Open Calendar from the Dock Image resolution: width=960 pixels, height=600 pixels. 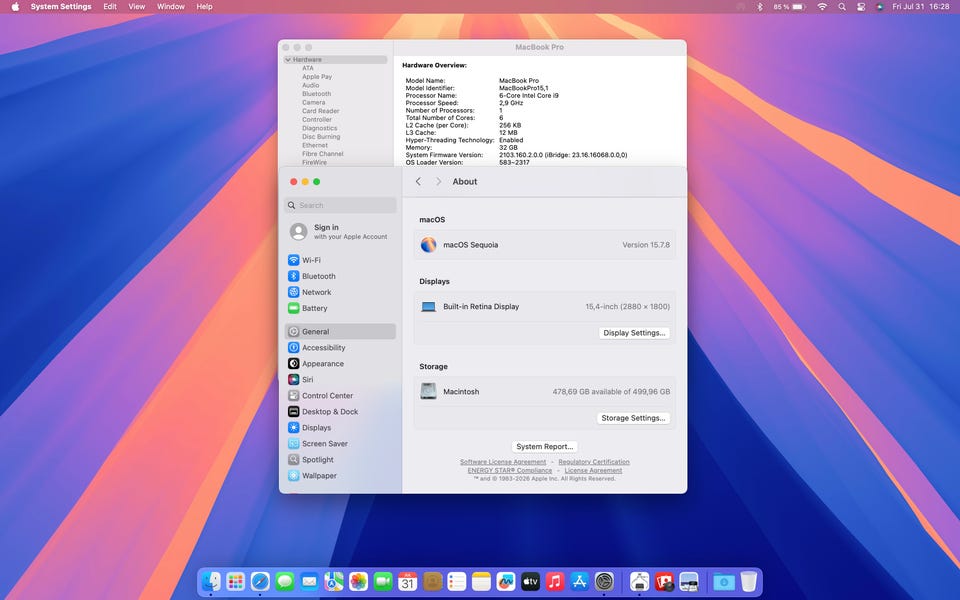(x=408, y=581)
